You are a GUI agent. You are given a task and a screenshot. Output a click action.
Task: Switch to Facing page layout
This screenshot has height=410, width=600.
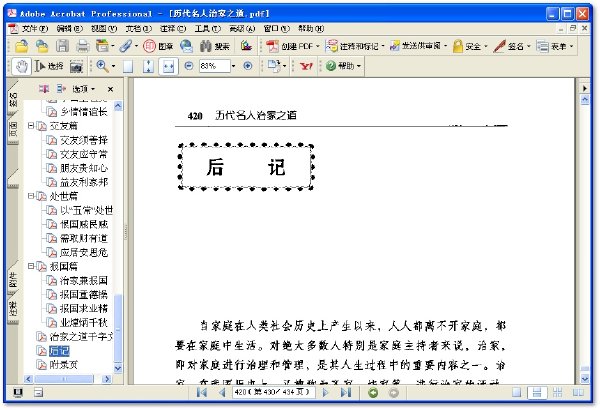click(x=578, y=392)
